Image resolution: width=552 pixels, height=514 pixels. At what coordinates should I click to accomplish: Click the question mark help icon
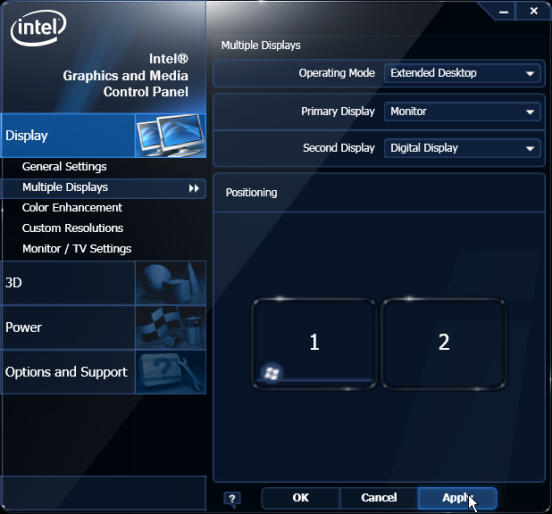(x=232, y=499)
